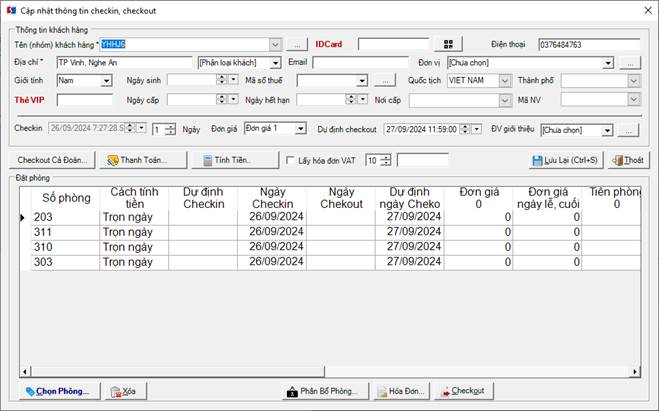Screen dimensions: 659x411
Task: Click the Thẻ VIP input field
Action: (x=85, y=100)
